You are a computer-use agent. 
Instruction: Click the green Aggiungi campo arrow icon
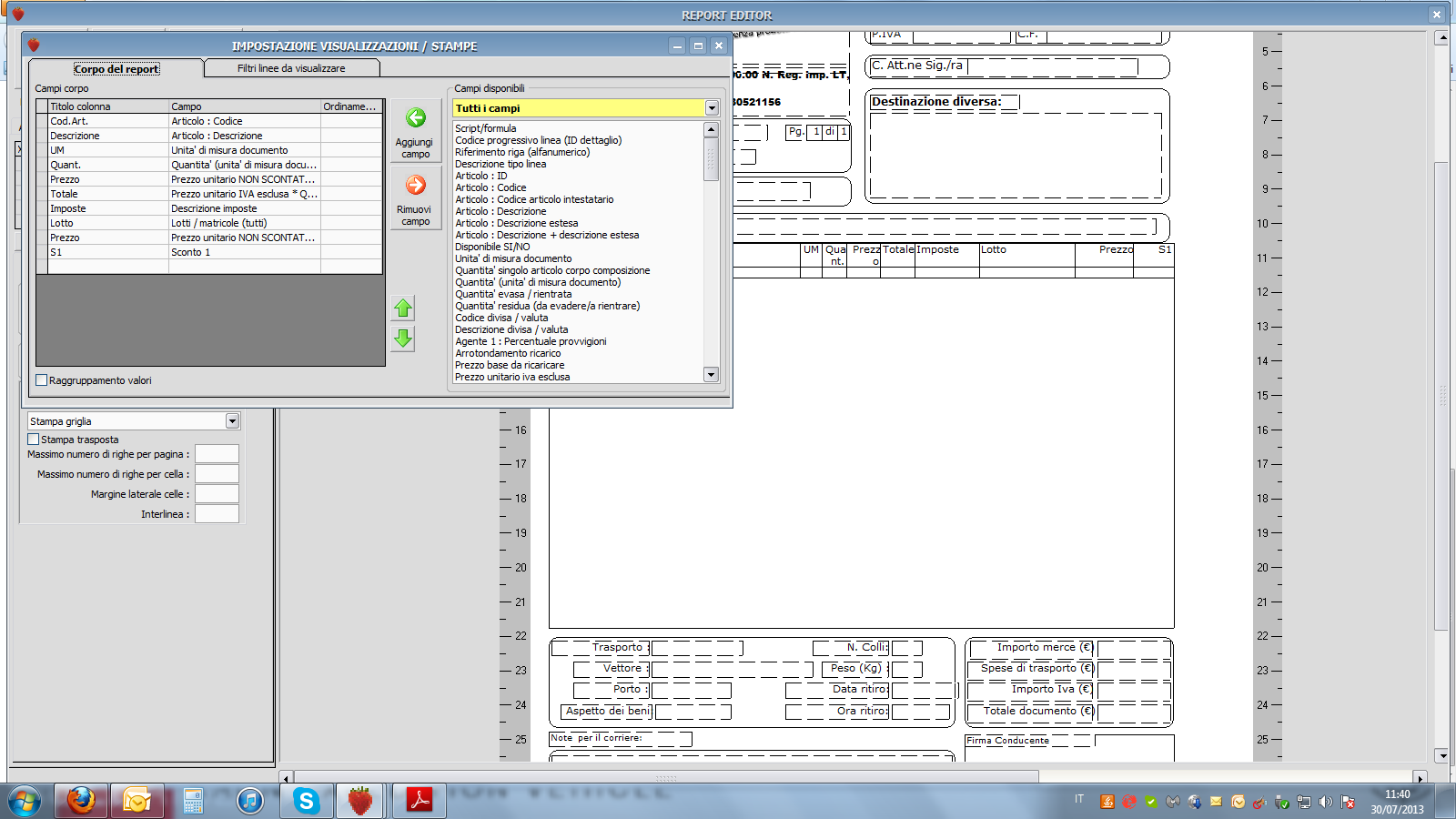416,117
